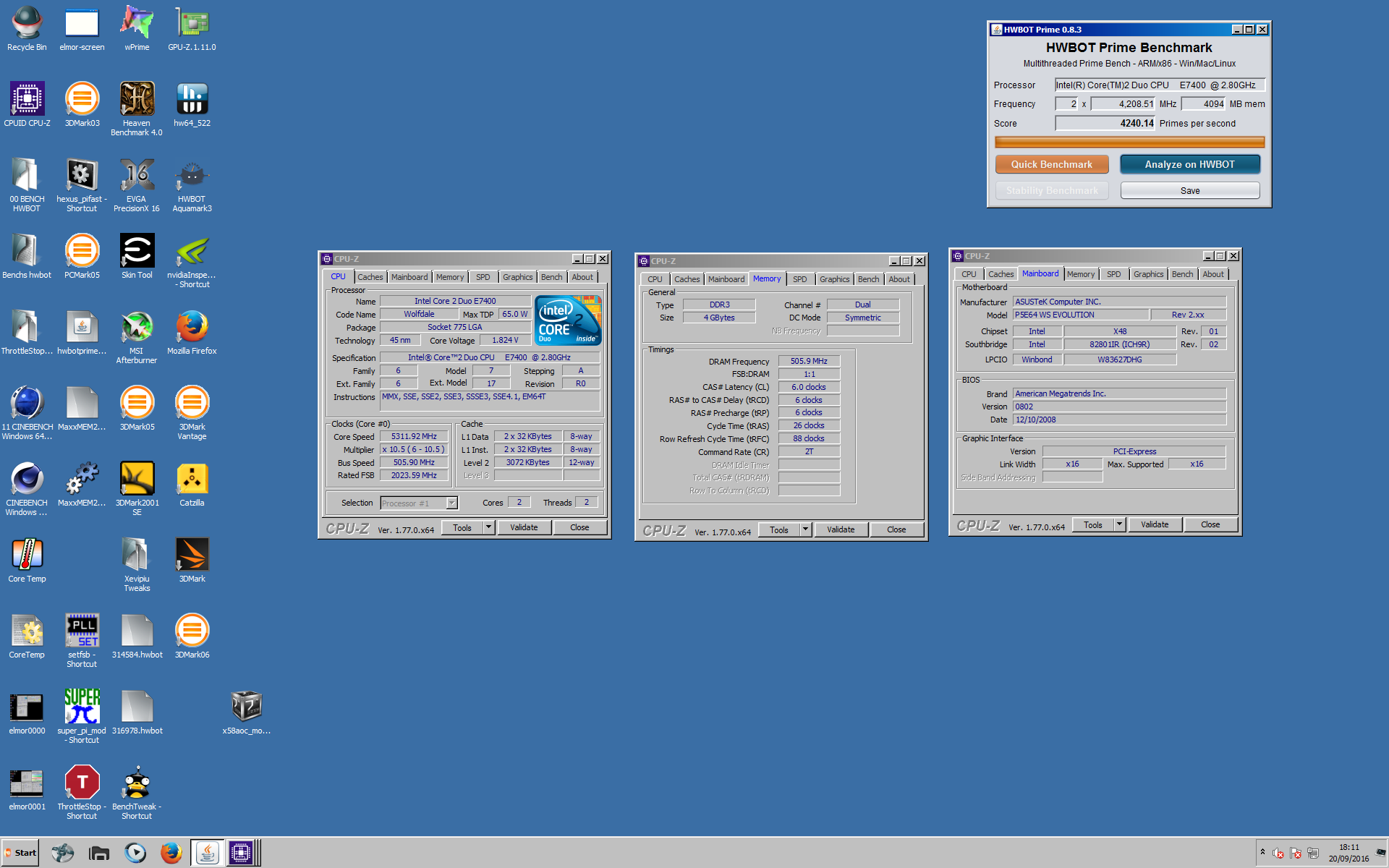
Task: Save the HWBOT Prime result
Action: tap(1190, 191)
